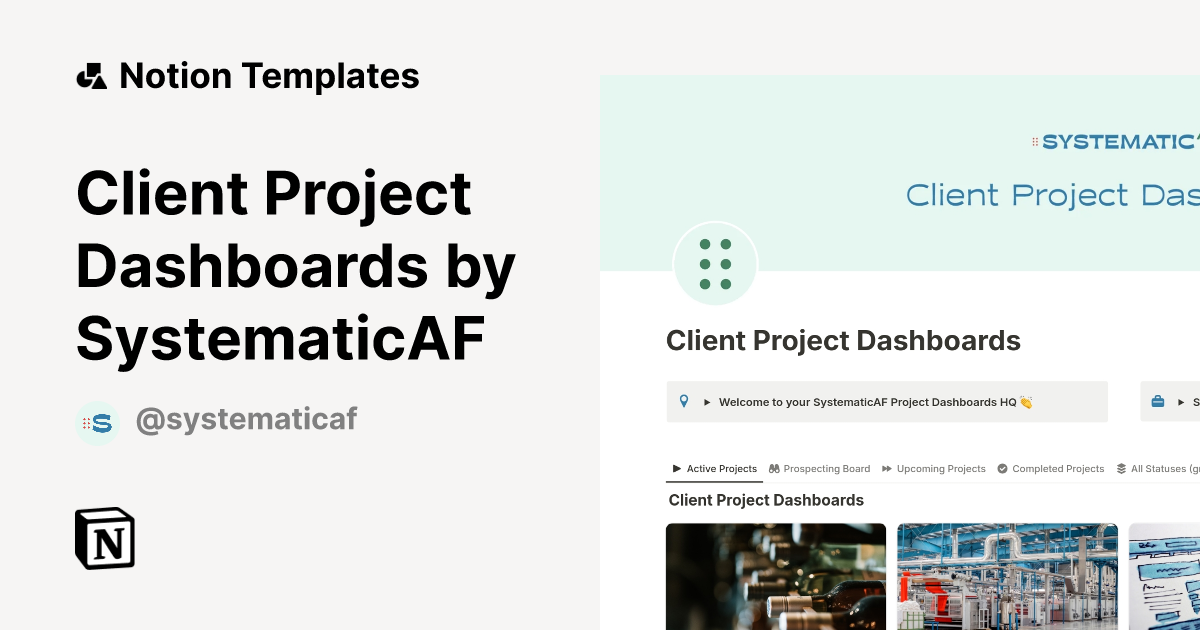This screenshot has width=1200, height=630.
Task: Click the location pin icon in the welcome callout
Action: 684,401
